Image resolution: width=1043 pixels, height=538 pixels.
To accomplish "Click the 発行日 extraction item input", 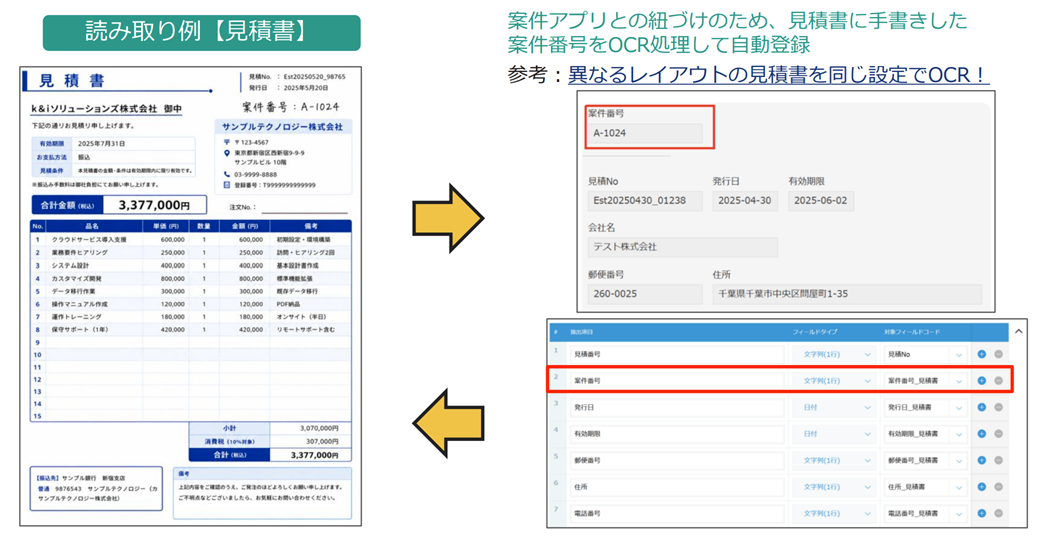I will click(677, 407).
